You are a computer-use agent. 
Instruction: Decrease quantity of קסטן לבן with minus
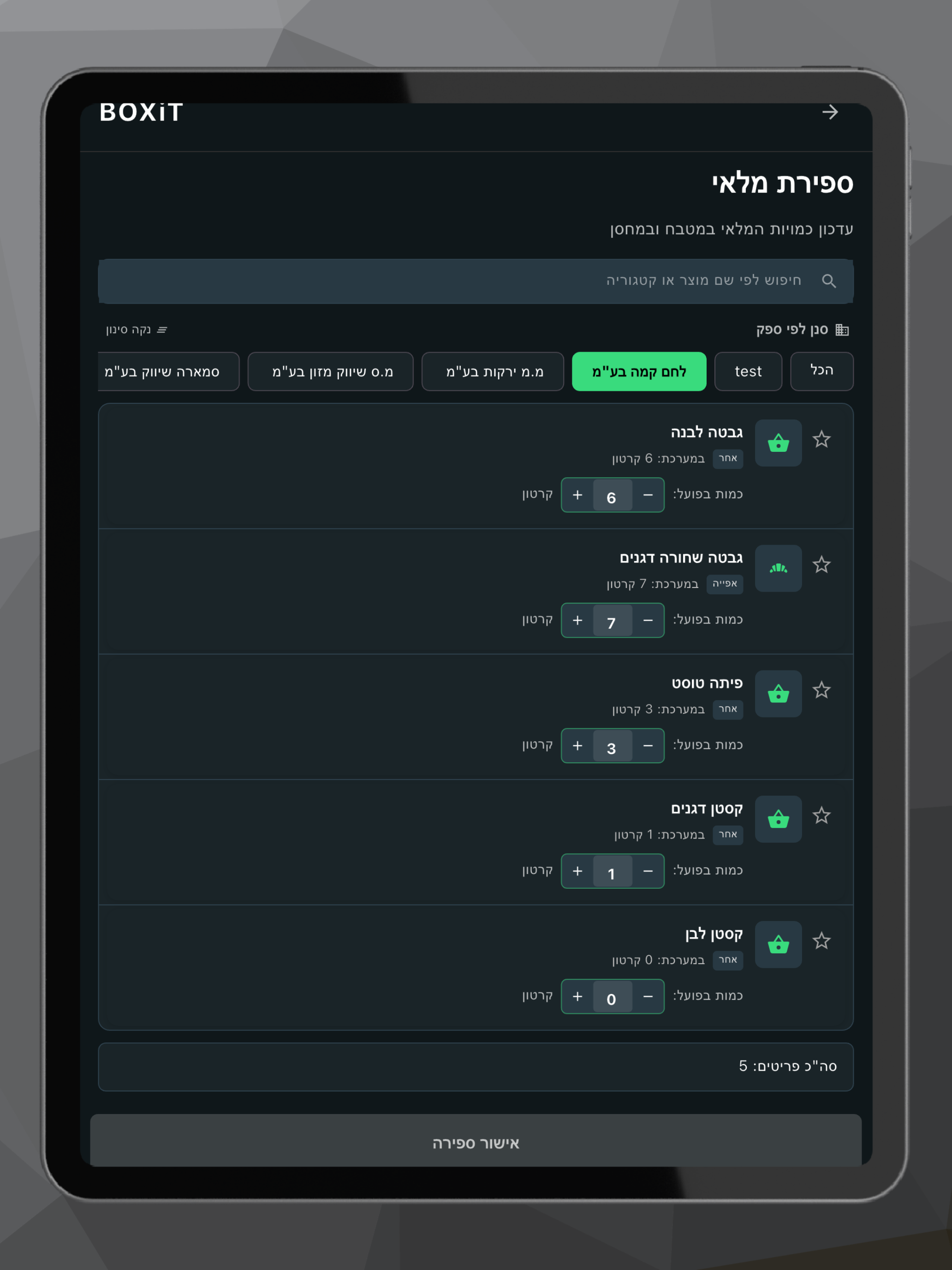click(x=648, y=996)
